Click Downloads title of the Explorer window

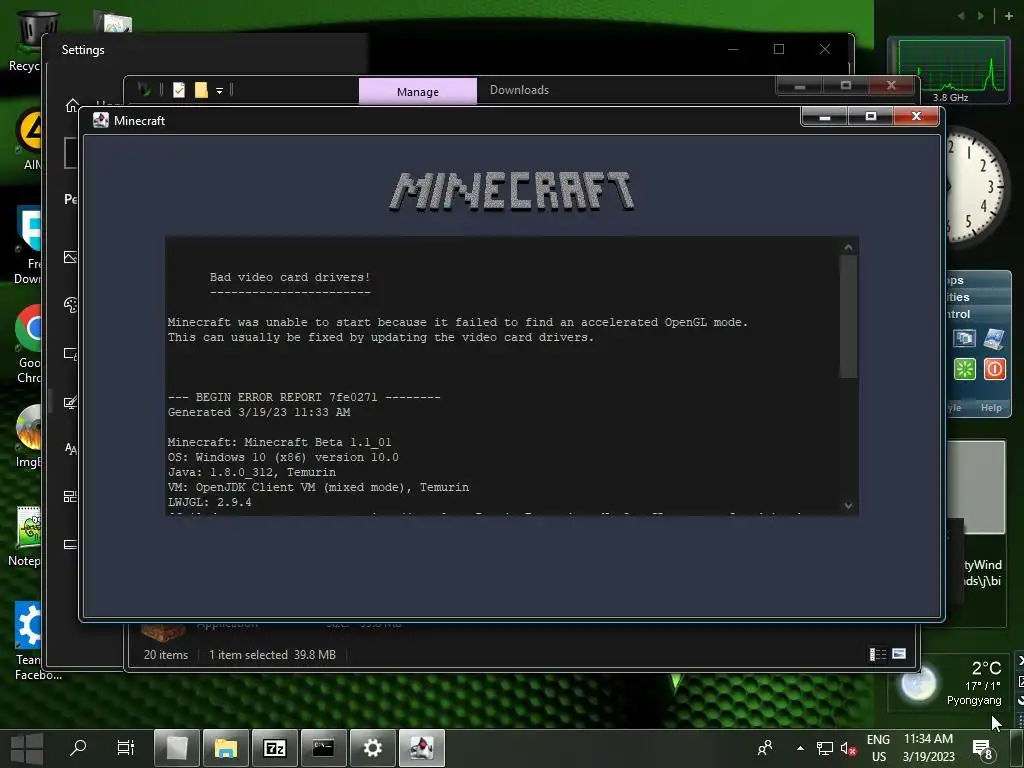[519, 90]
